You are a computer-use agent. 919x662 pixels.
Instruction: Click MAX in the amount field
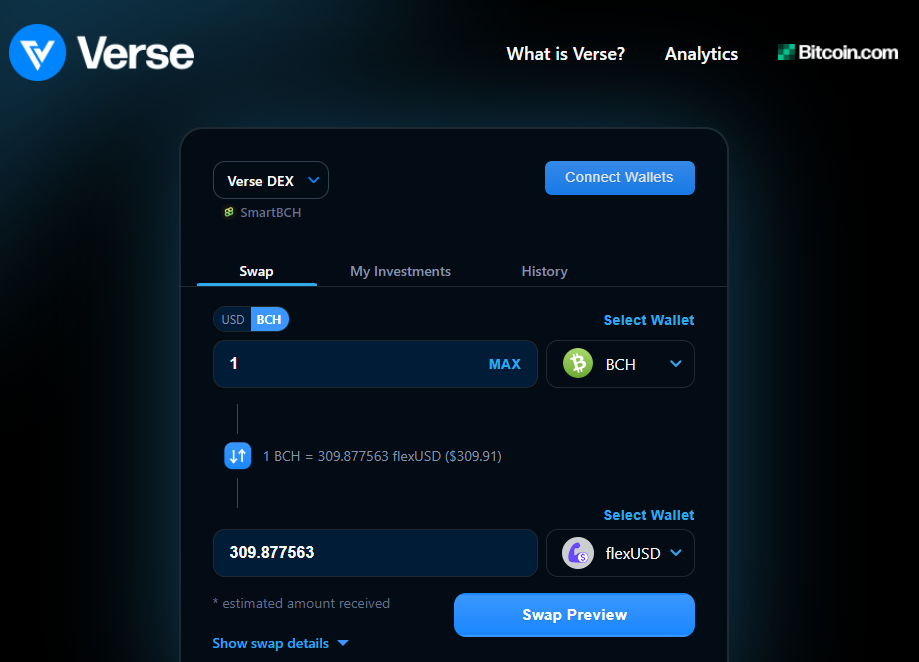pyautogui.click(x=505, y=364)
